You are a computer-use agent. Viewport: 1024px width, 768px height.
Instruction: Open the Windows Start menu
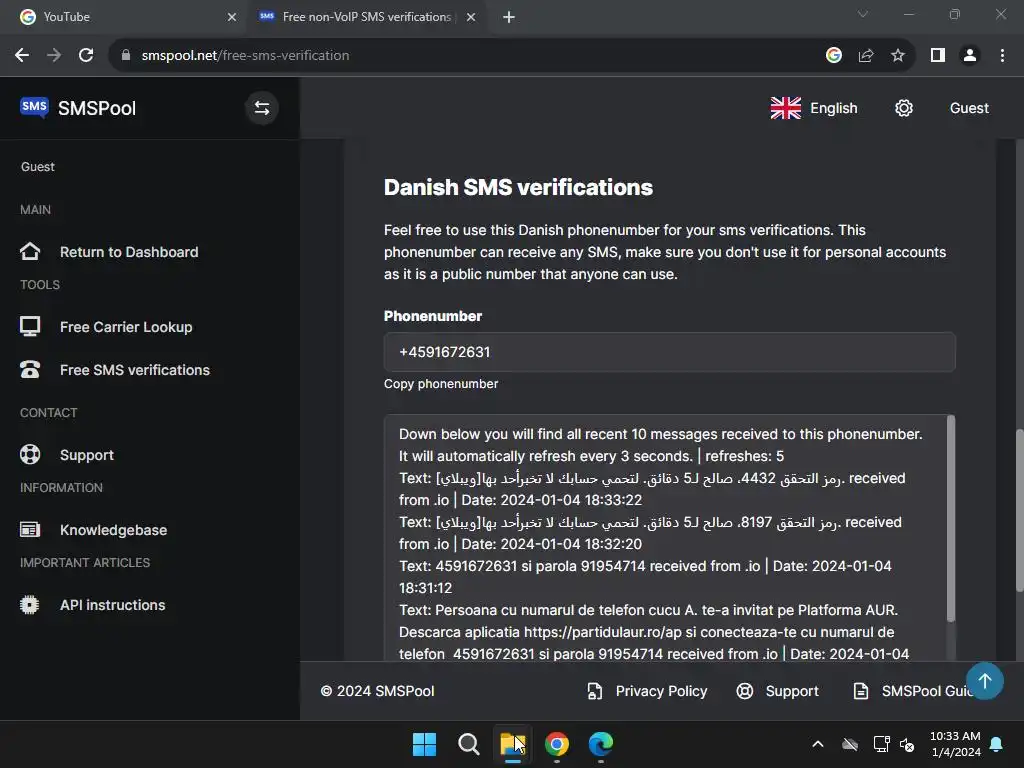(424, 744)
